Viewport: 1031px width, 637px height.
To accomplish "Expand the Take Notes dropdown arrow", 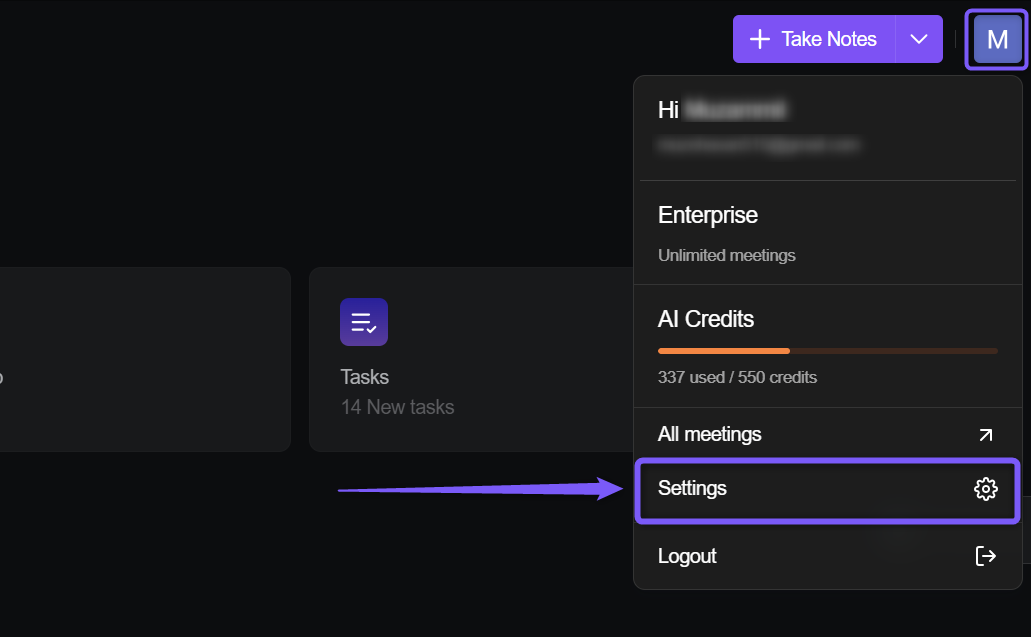I will (919, 39).
